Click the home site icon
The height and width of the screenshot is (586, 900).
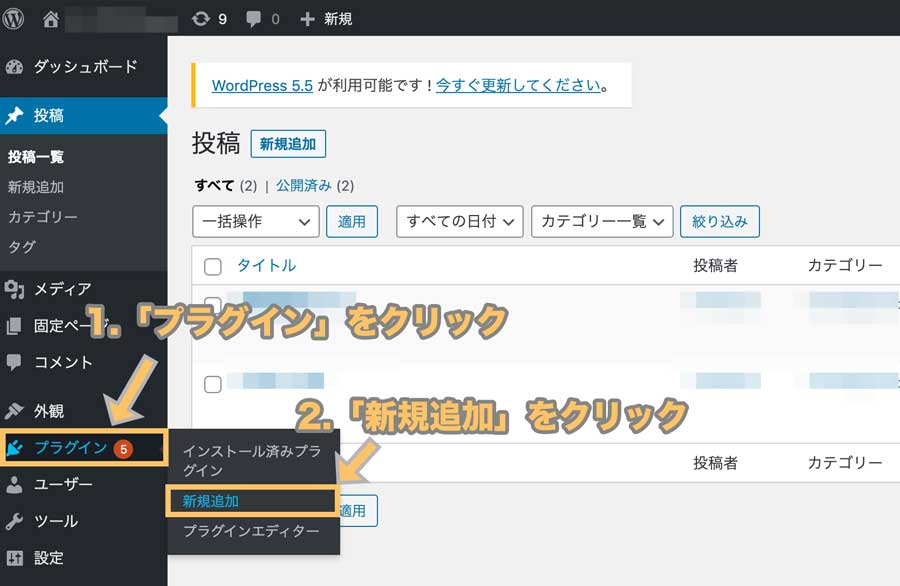pyautogui.click(x=51, y=20)
